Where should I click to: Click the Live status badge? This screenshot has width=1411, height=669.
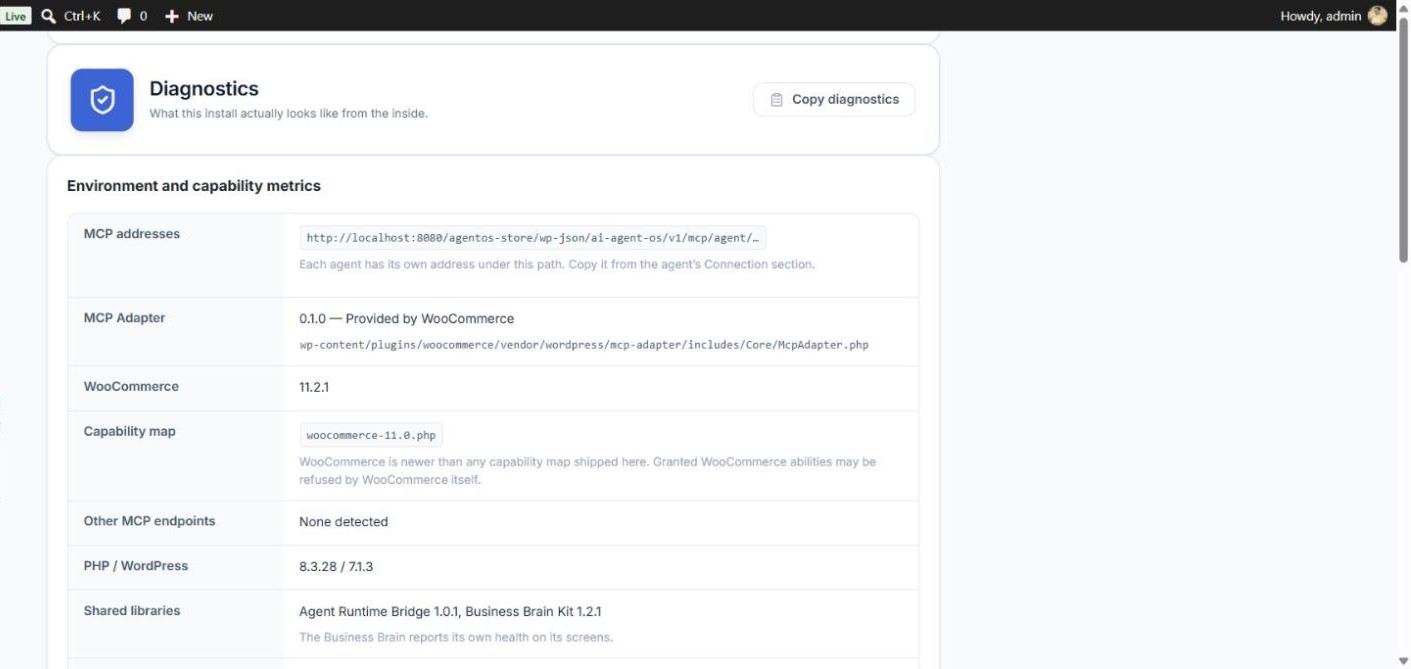(15, 16)
